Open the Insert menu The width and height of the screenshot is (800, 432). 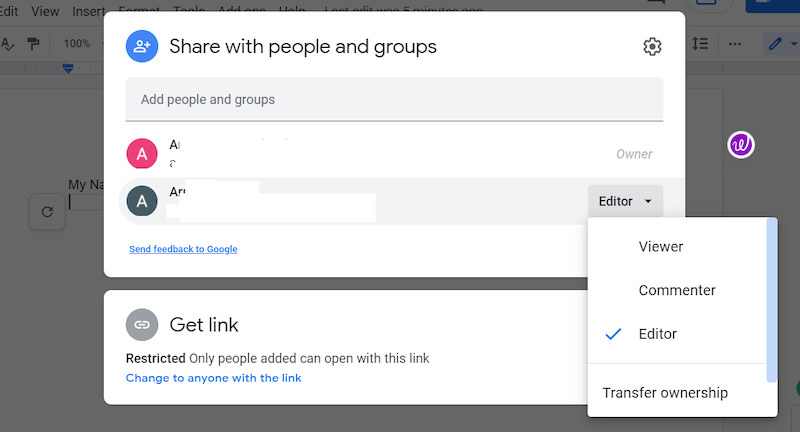pyautogui.click(x=89, y=11)
